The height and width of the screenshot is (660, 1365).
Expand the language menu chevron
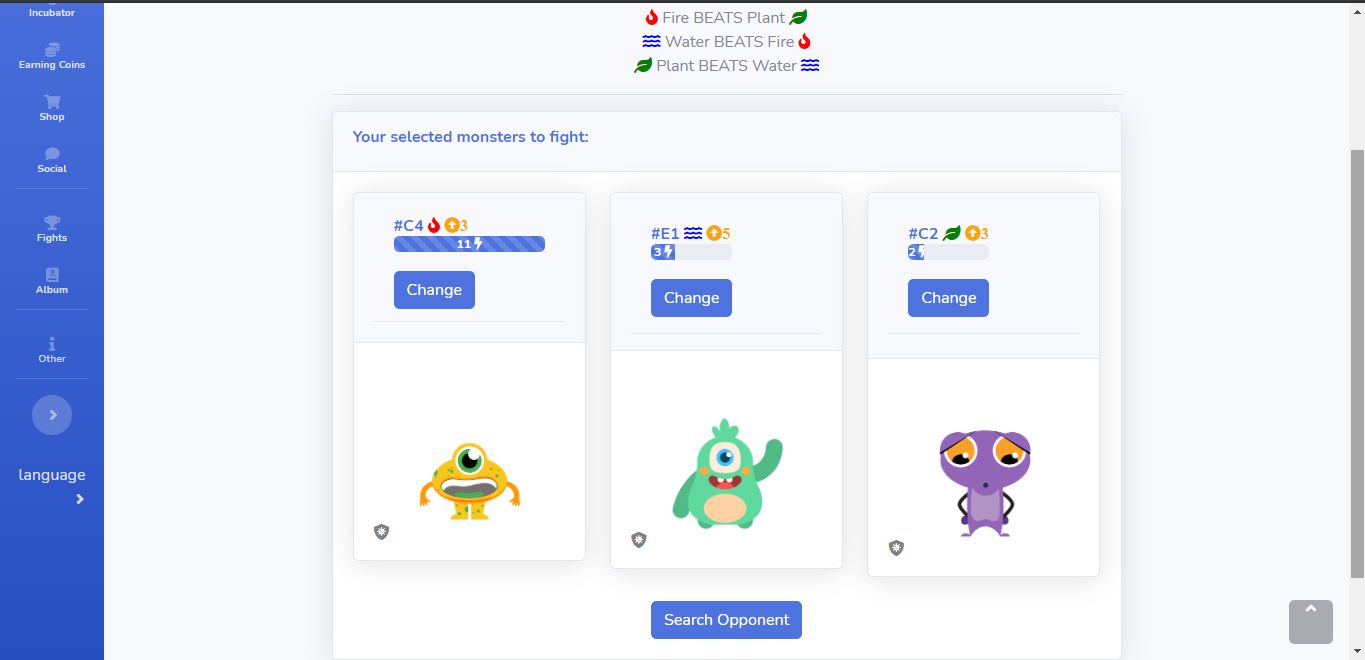80,499
